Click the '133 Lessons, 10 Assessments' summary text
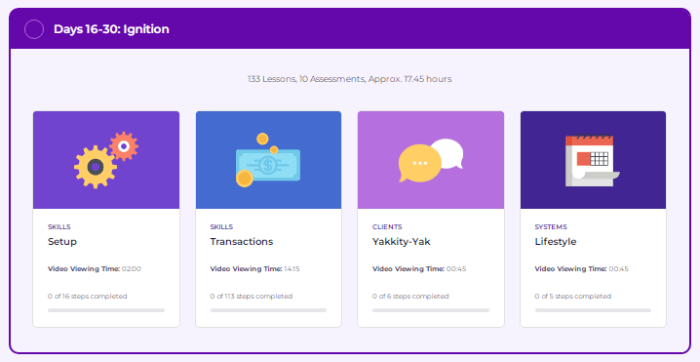 pyautogui.click(x=350, y=79)
